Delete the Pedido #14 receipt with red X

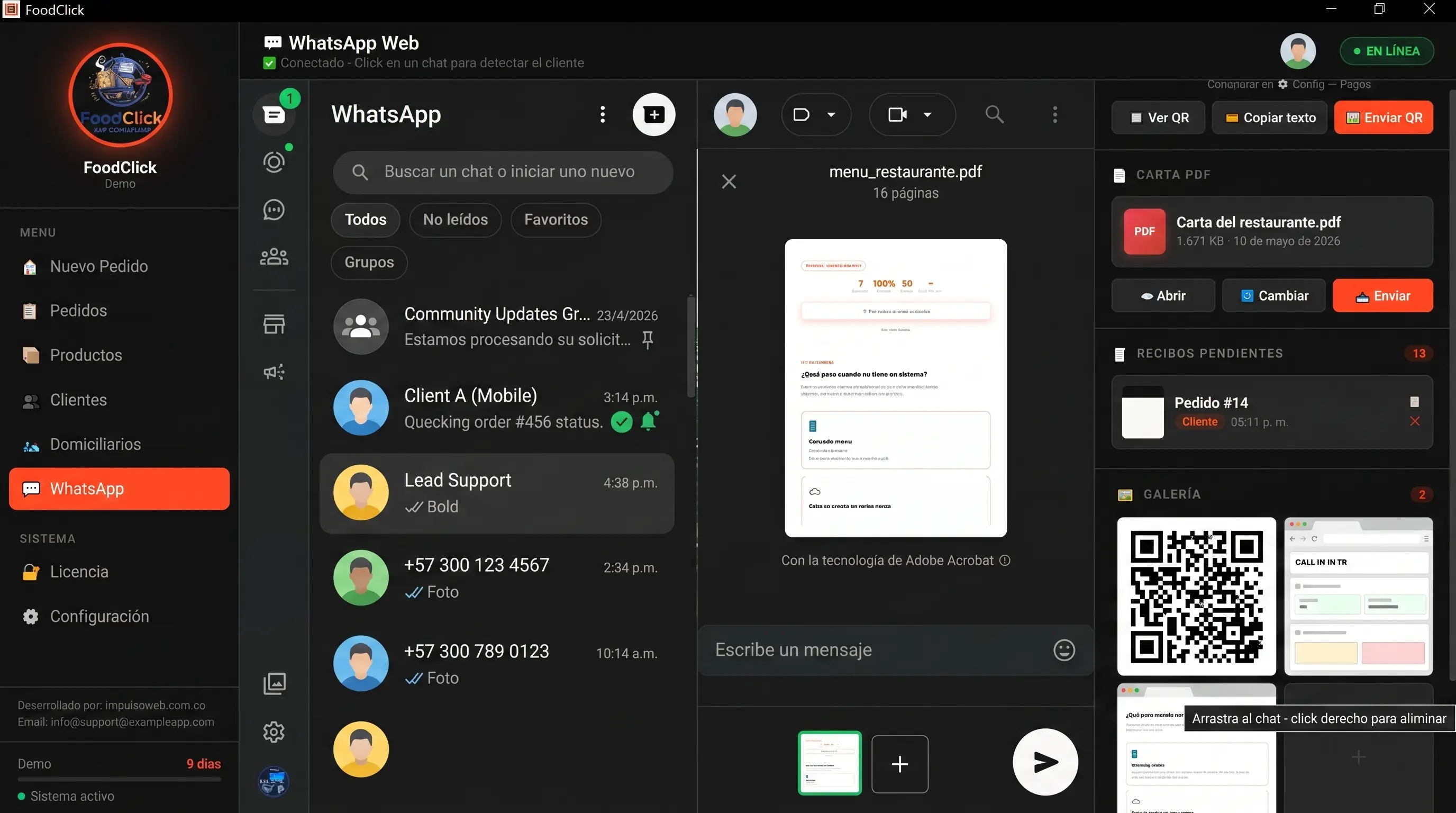click(1415, 421)
